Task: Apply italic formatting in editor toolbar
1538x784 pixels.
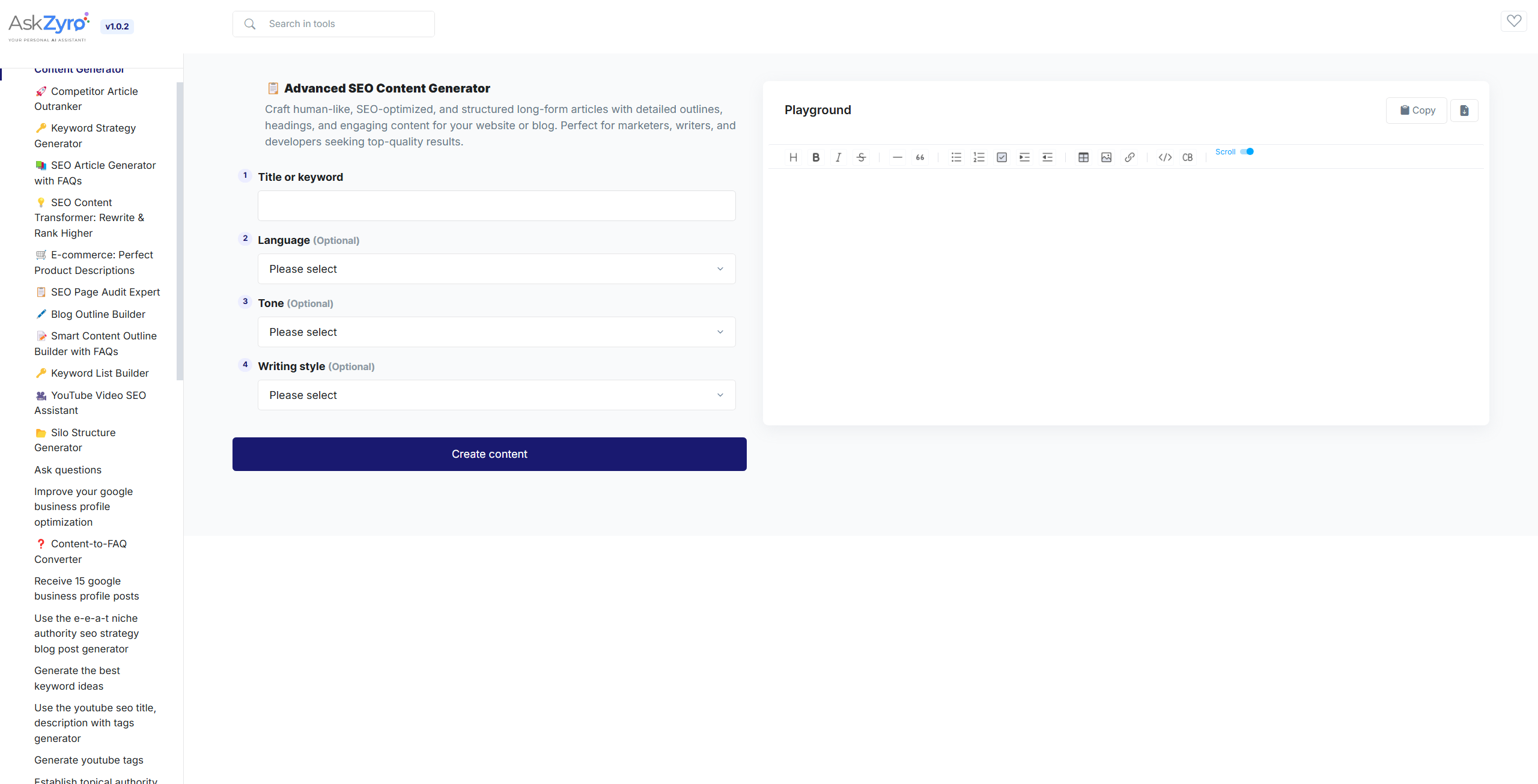Action: pos(839,157)
